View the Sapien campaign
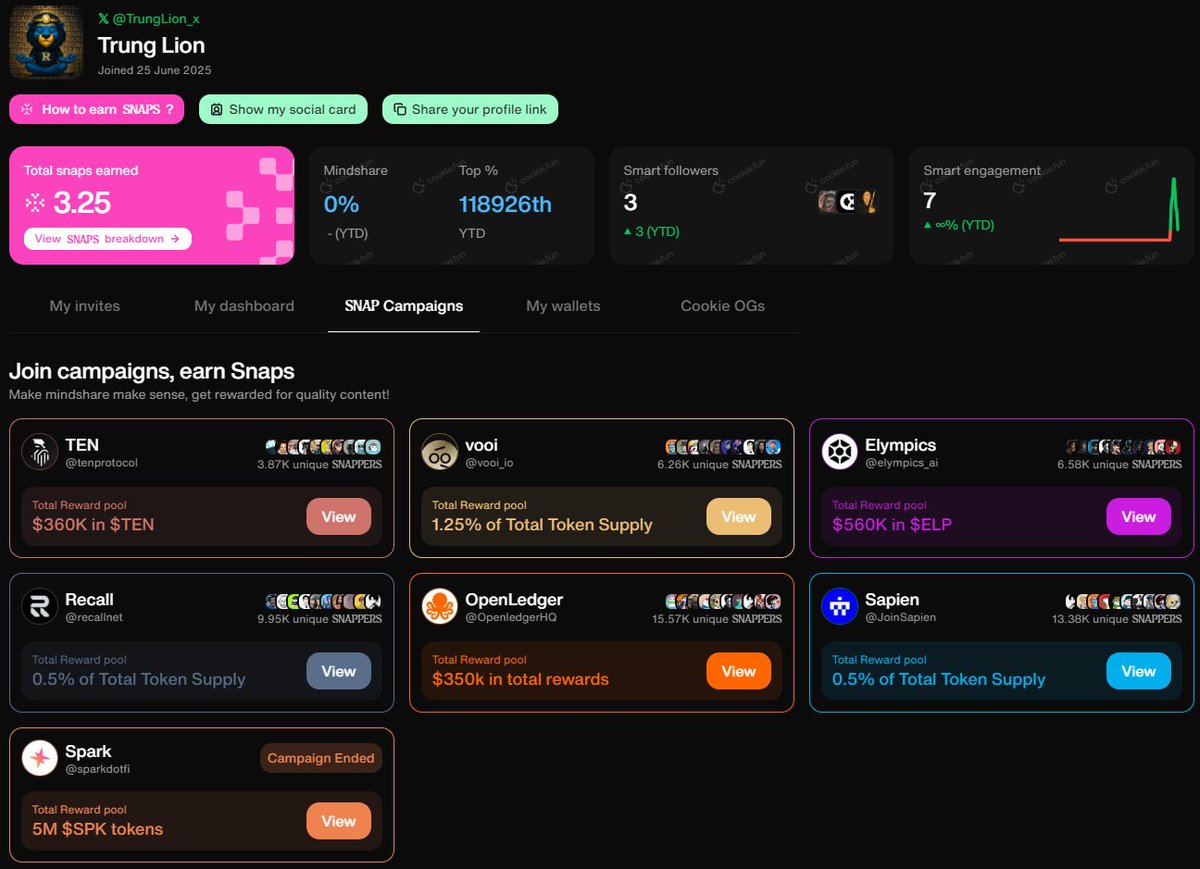The height and width of the screenshot is (869, 1200). (1138, 671)
